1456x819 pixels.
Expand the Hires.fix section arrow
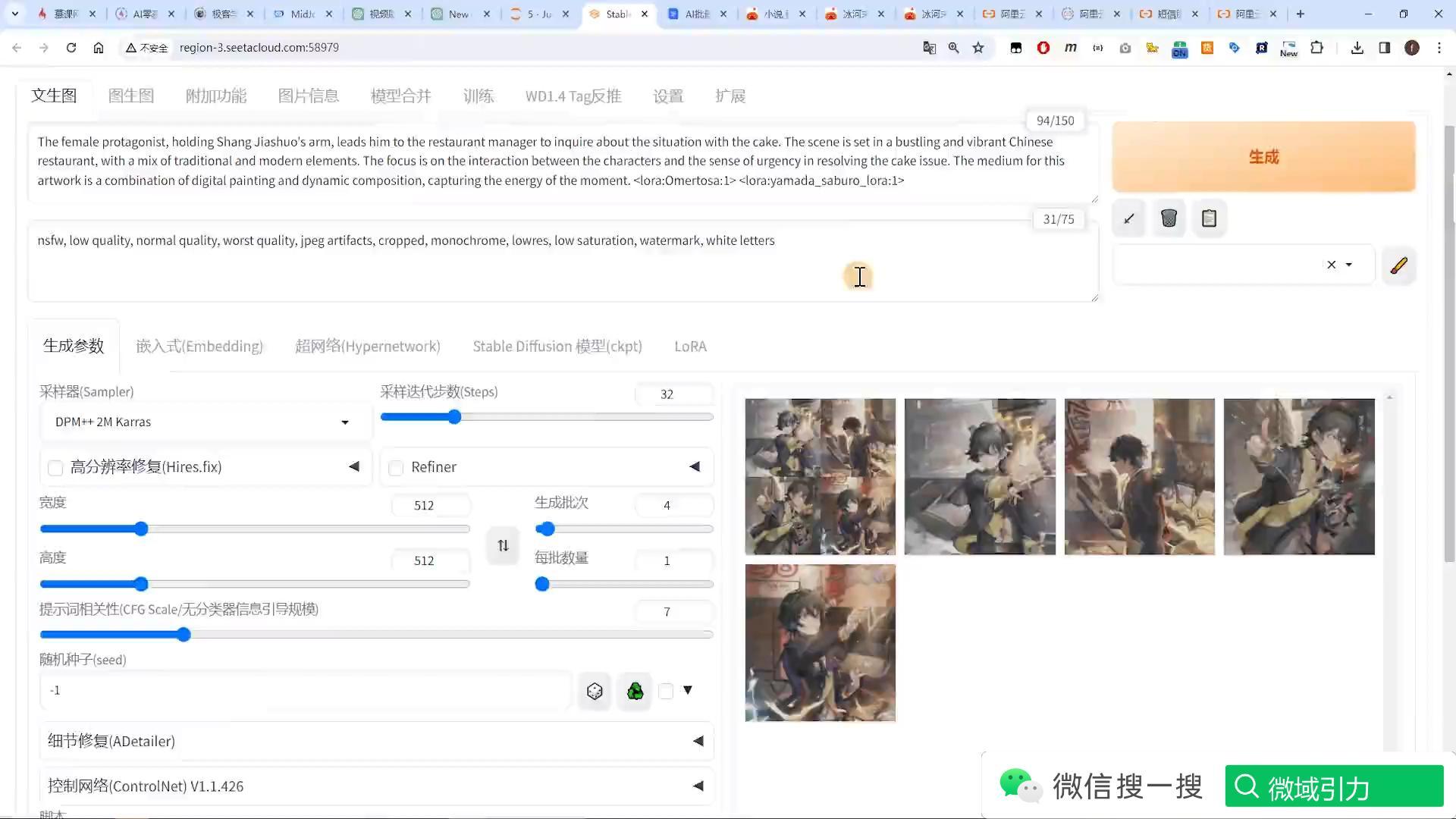coord(354,466)
